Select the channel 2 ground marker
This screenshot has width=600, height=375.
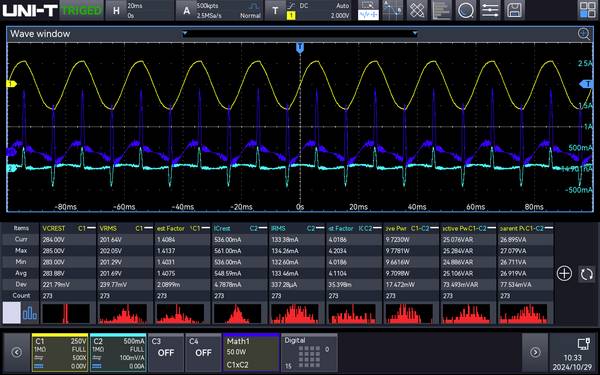click(x=12, y=168)
